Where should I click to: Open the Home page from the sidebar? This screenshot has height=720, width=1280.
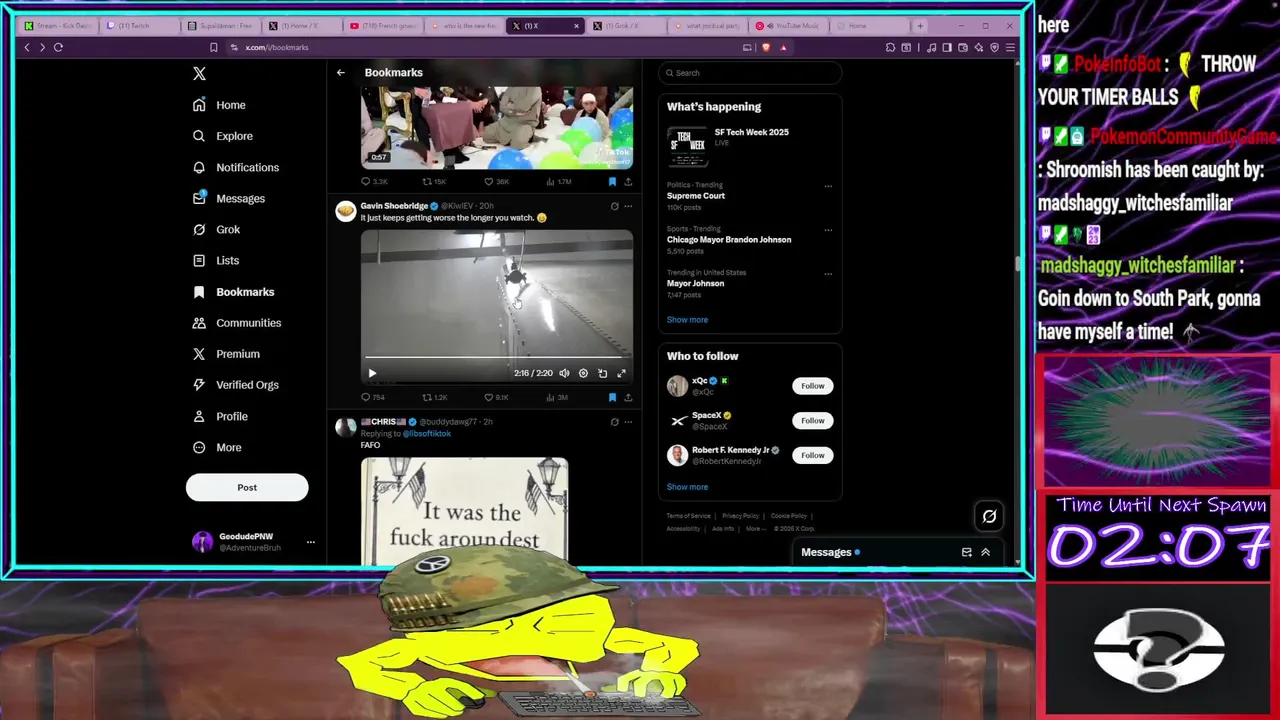click(x=219, y=105)
